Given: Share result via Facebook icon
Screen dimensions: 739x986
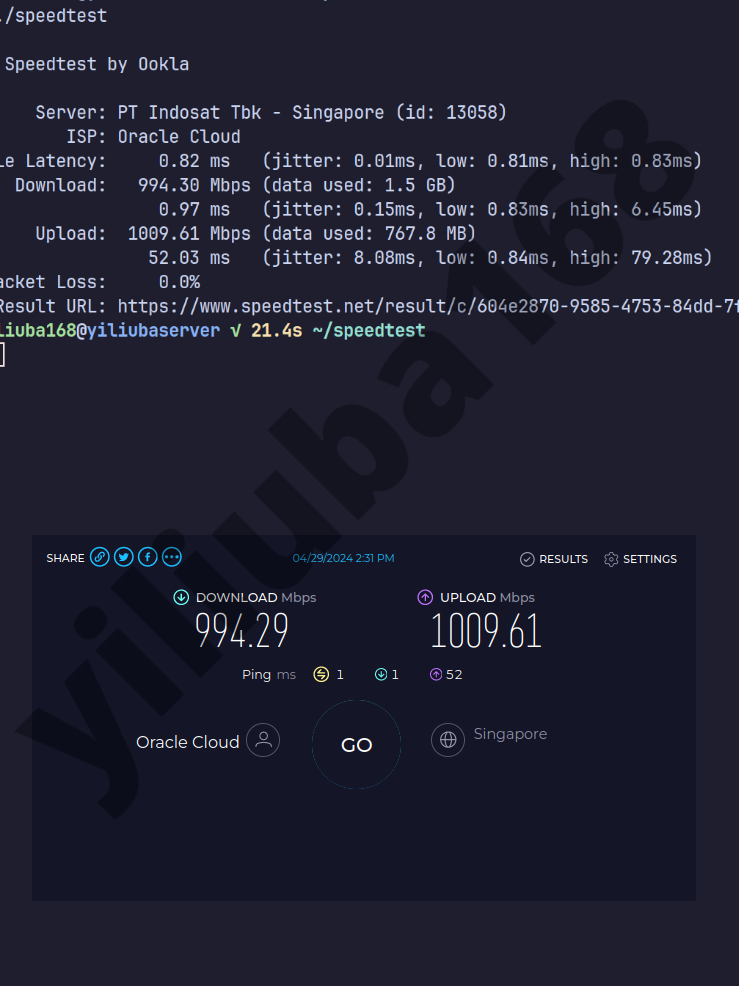Looking at the screenshot, I should 147,558.
